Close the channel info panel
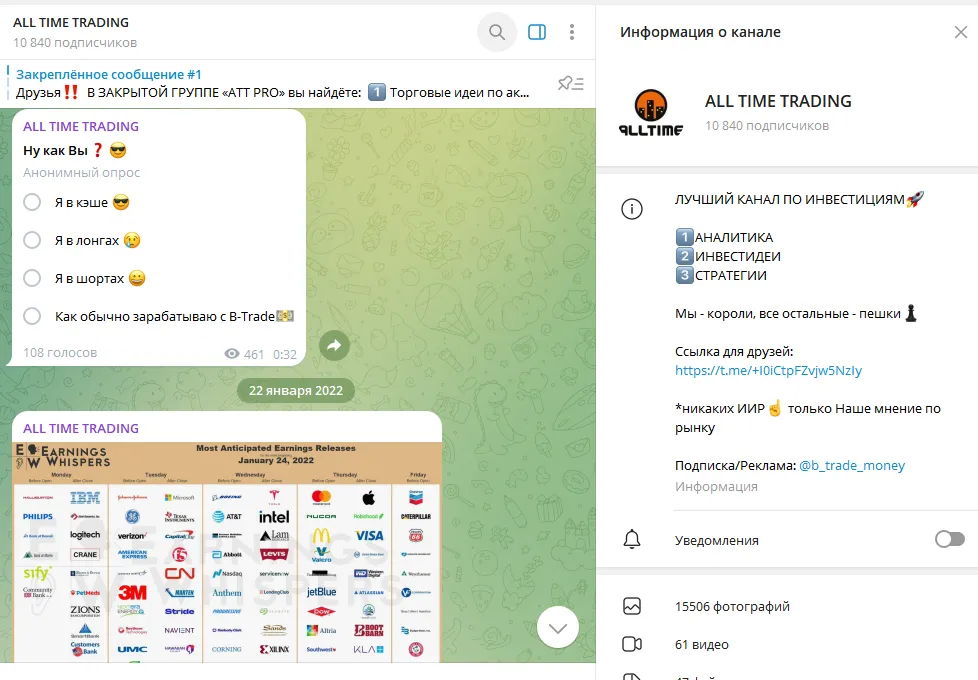Viewport: 978px width, 680px height. pos(961,32)
